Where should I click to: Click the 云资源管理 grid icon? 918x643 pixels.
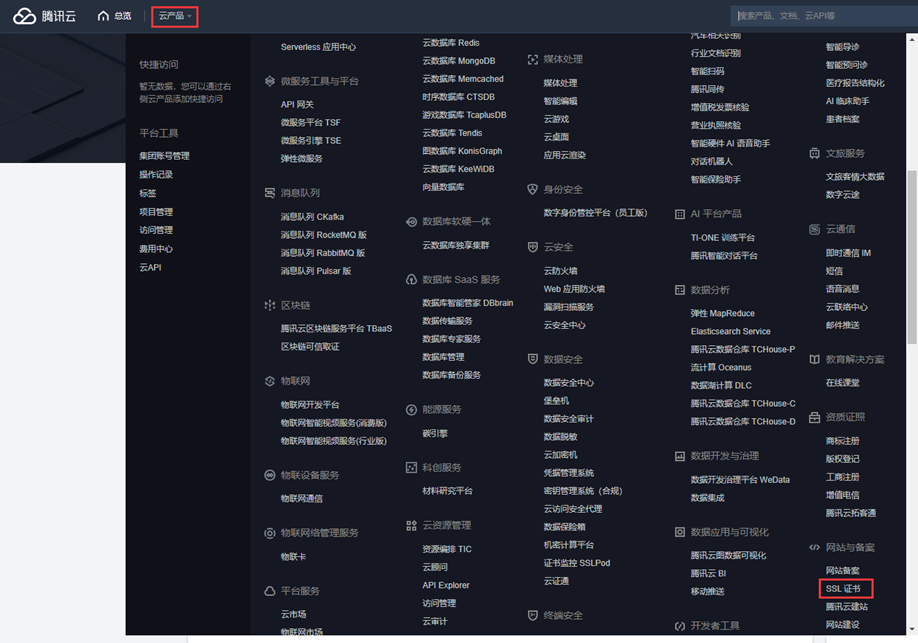(x=411, y=525)
